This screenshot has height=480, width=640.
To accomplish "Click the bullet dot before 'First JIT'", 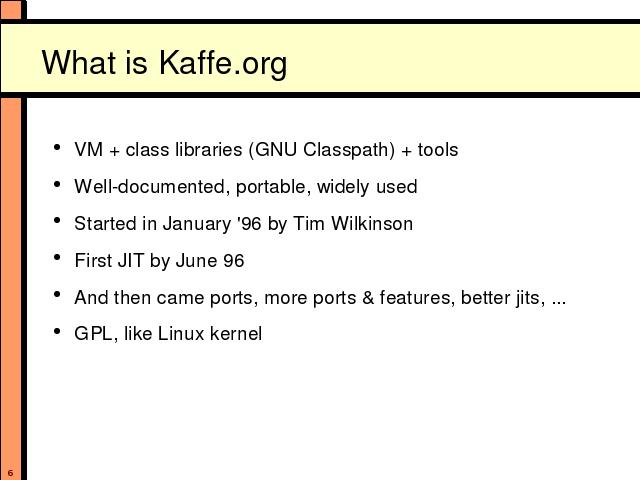I will tap(57, 258).
